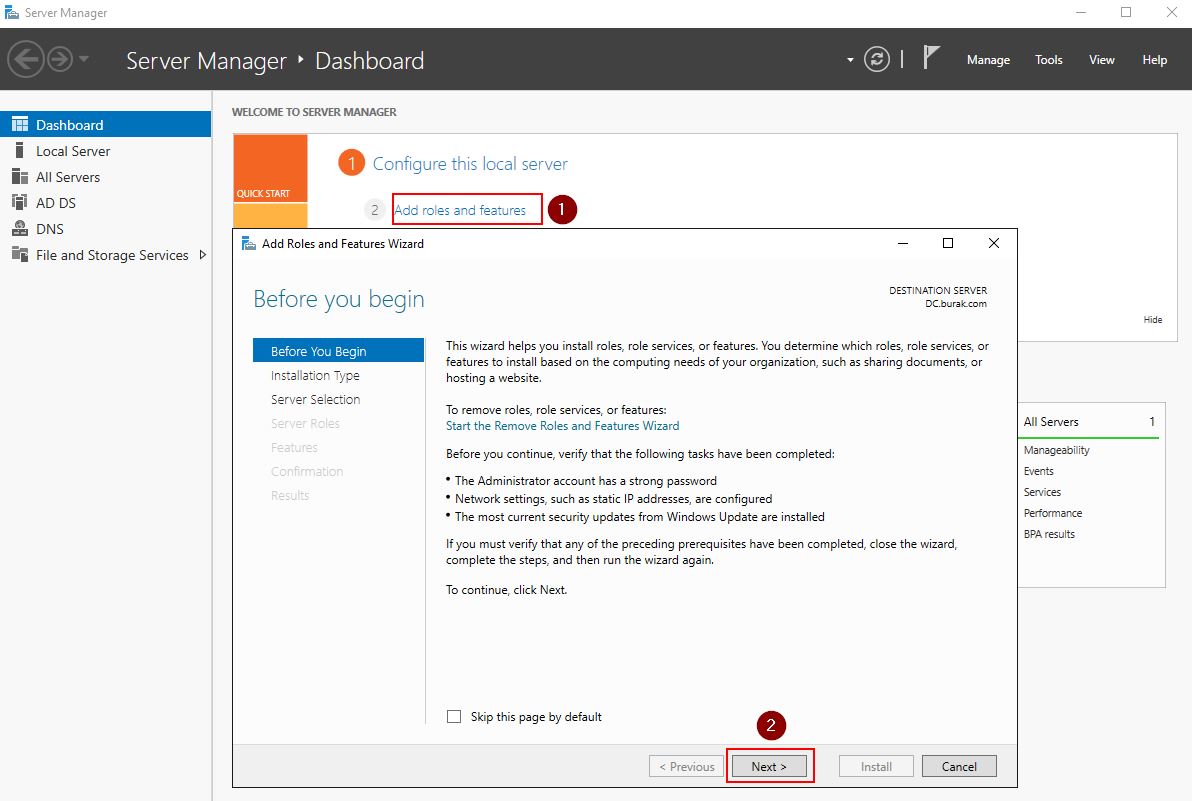This screenshot has height=801, width=1192.
Task: Select AD DS in the sidebar
Action: point(106,203)
